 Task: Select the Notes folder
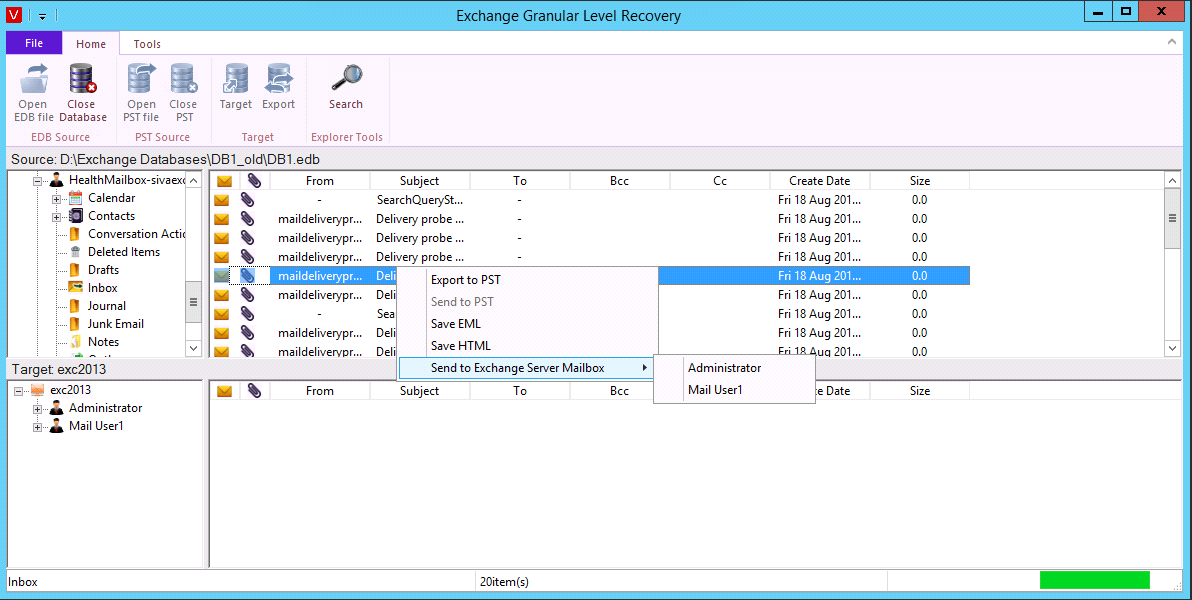click(x=103, y=342)
